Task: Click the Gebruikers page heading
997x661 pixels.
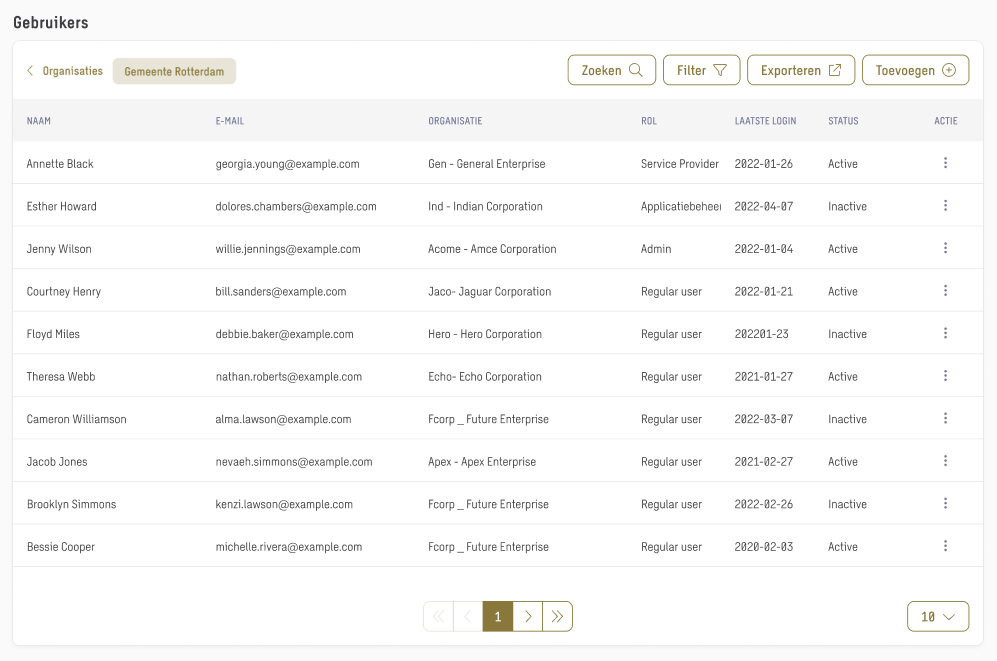Action: pos(51,22)
